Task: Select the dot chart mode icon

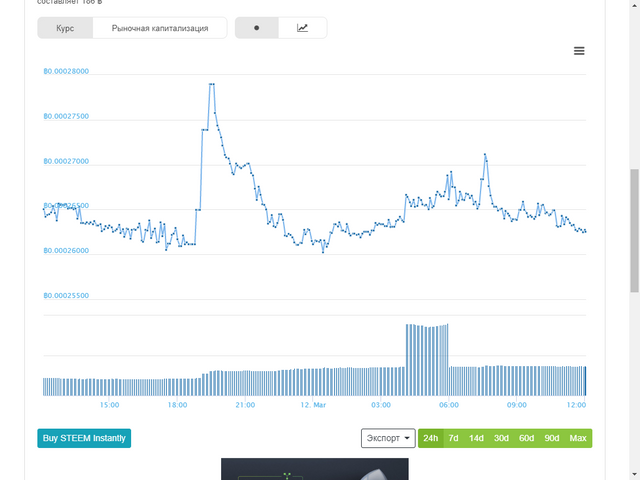Action: [x=257, y=28]
